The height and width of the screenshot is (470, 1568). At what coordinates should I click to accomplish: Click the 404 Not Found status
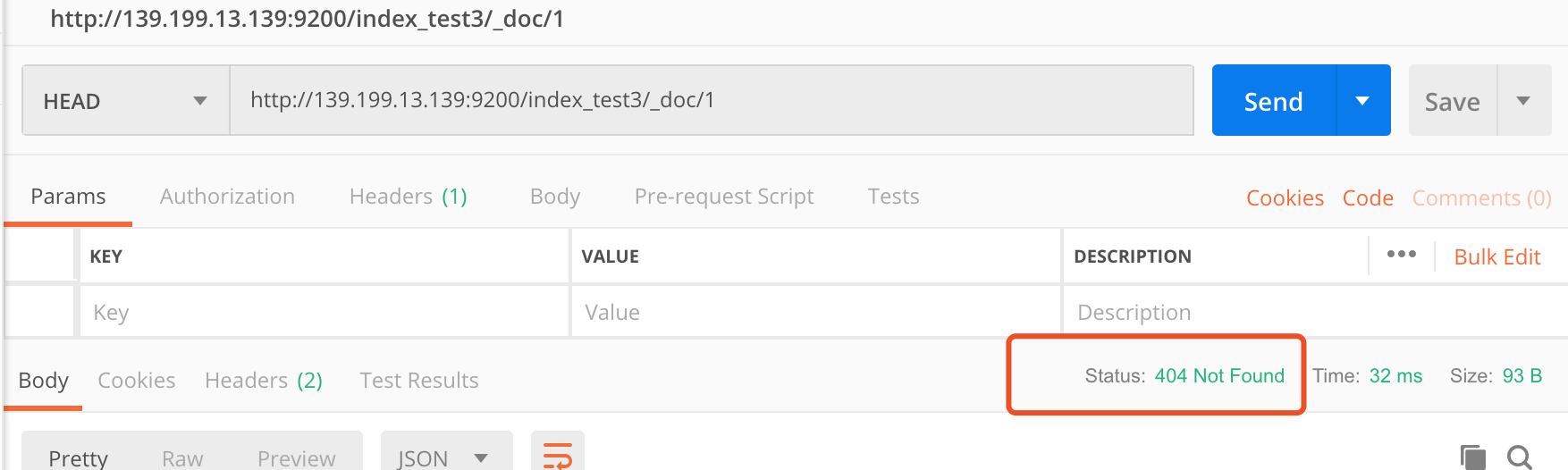(x=1219, y=376)
